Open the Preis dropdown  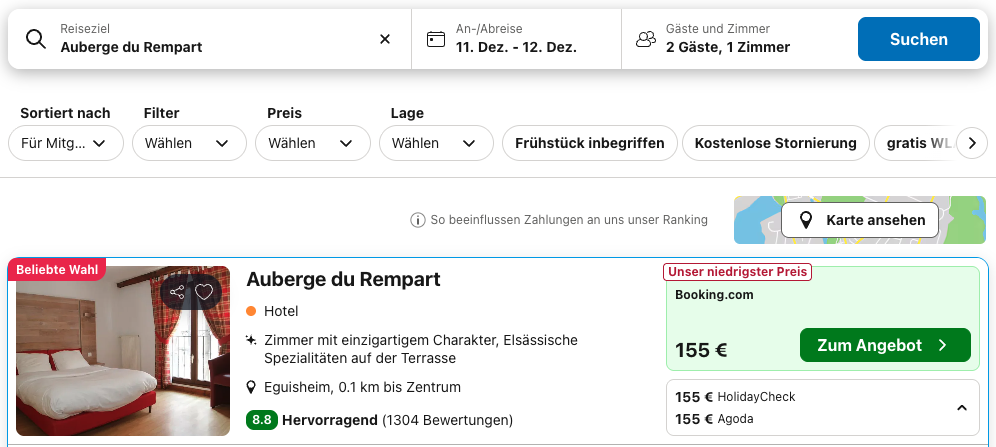312,143
